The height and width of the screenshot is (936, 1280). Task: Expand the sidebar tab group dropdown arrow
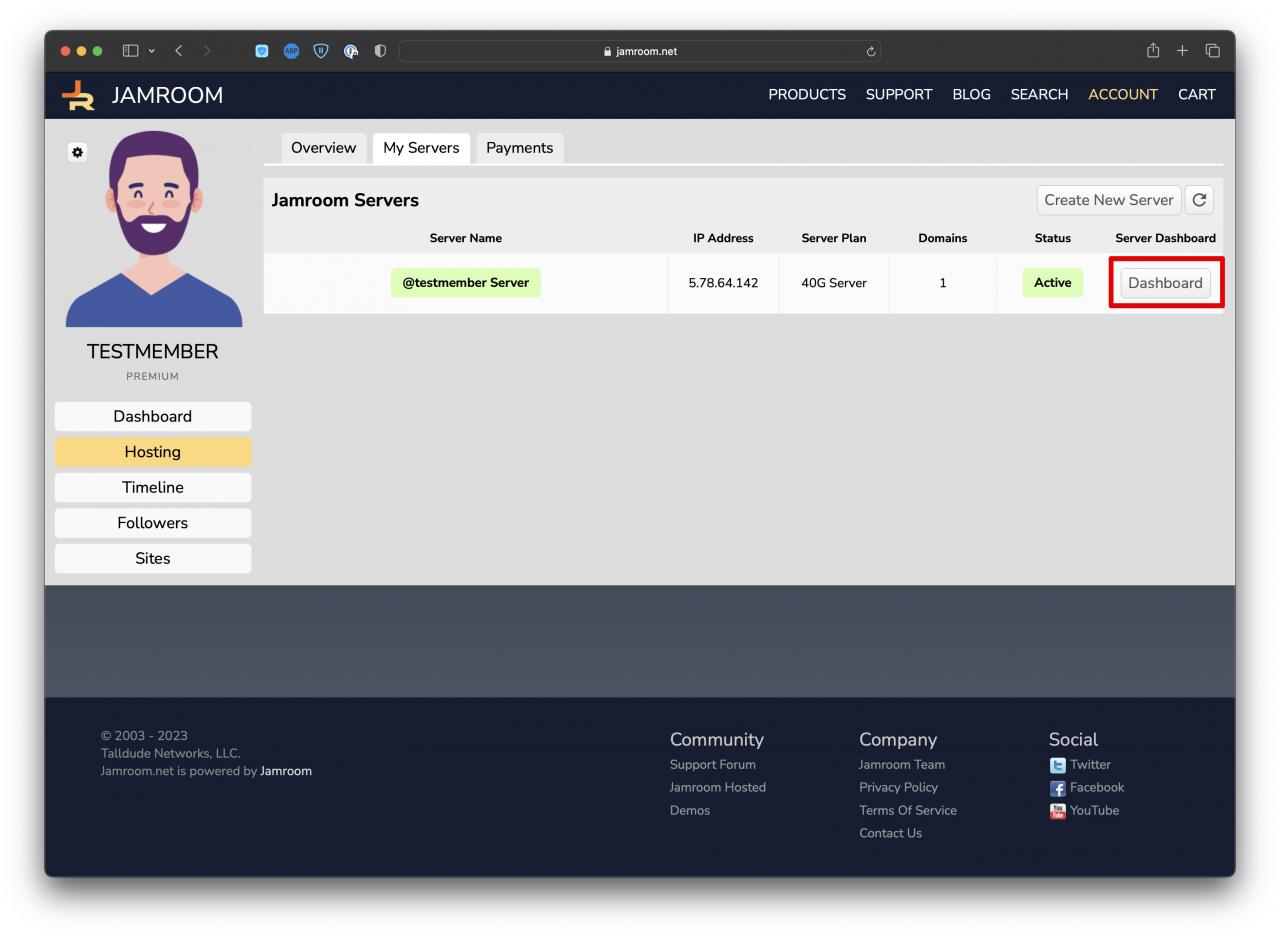[151, 51]
